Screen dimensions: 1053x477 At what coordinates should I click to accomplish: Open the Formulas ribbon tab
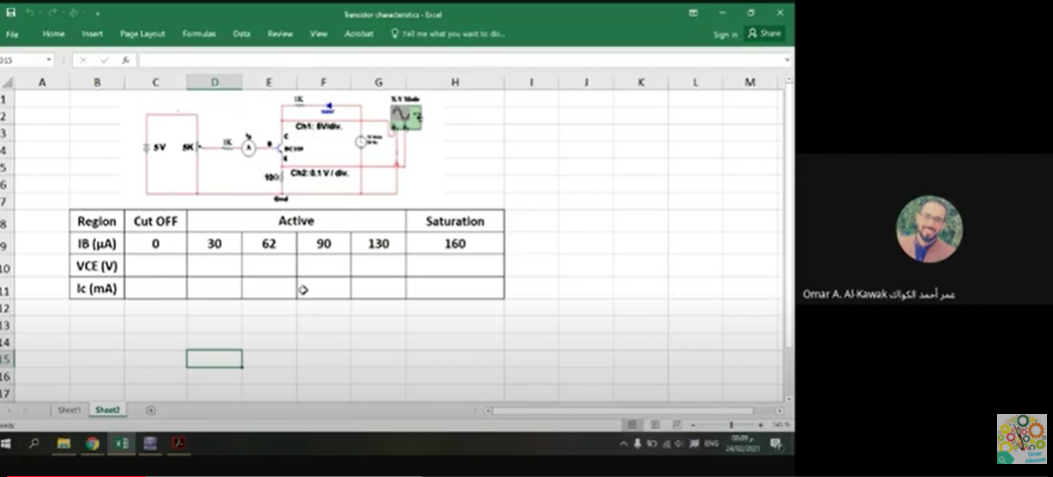tap(199, 33)
